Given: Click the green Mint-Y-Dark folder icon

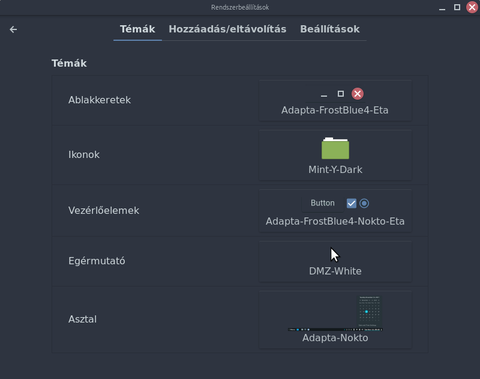Looking at the screenshot, I should [335, 148].
